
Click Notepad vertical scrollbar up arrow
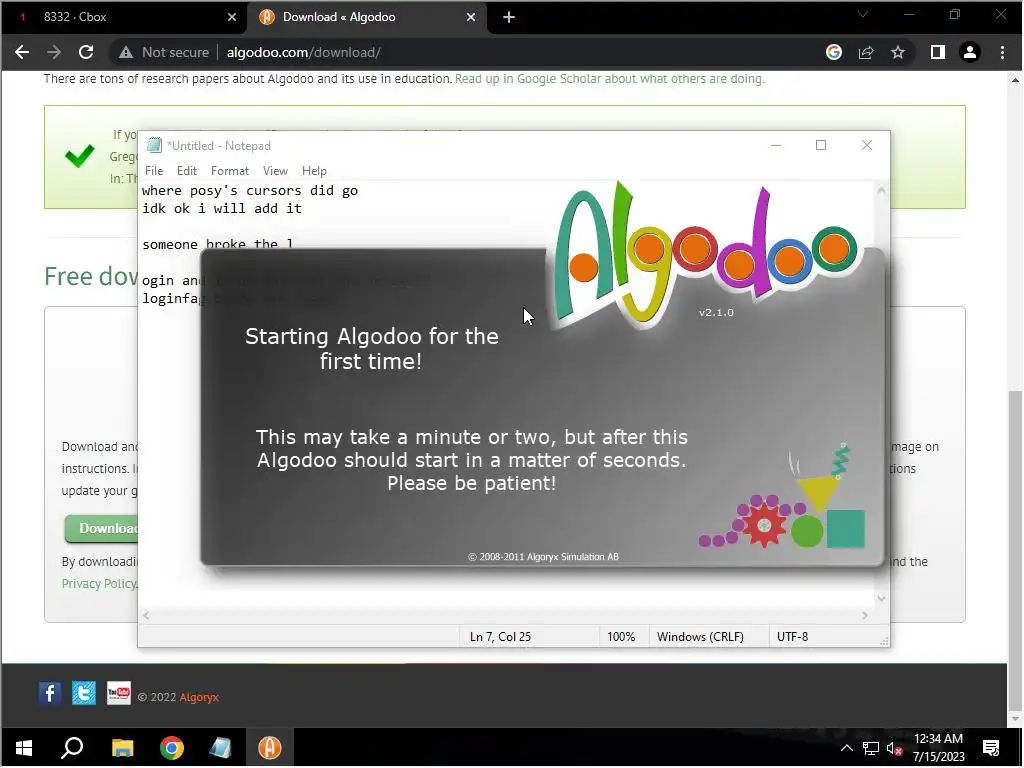tap(881, 191)
